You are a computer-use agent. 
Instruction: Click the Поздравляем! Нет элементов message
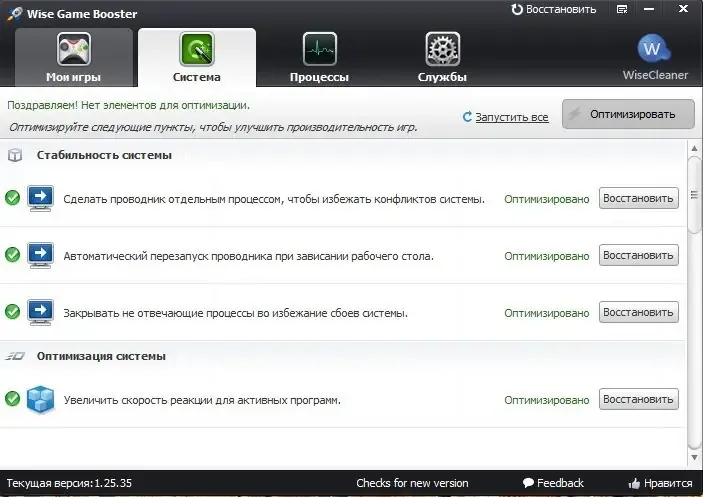128,106
